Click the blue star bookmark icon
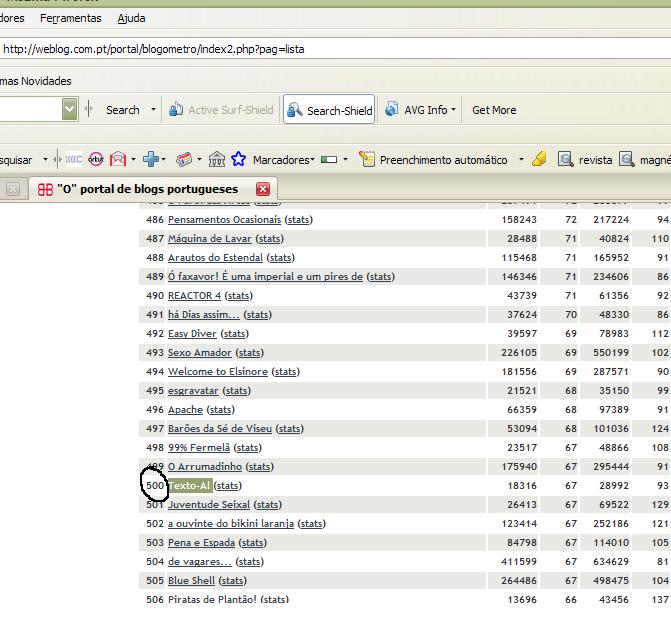671x636 pixels. pos(238,159)
